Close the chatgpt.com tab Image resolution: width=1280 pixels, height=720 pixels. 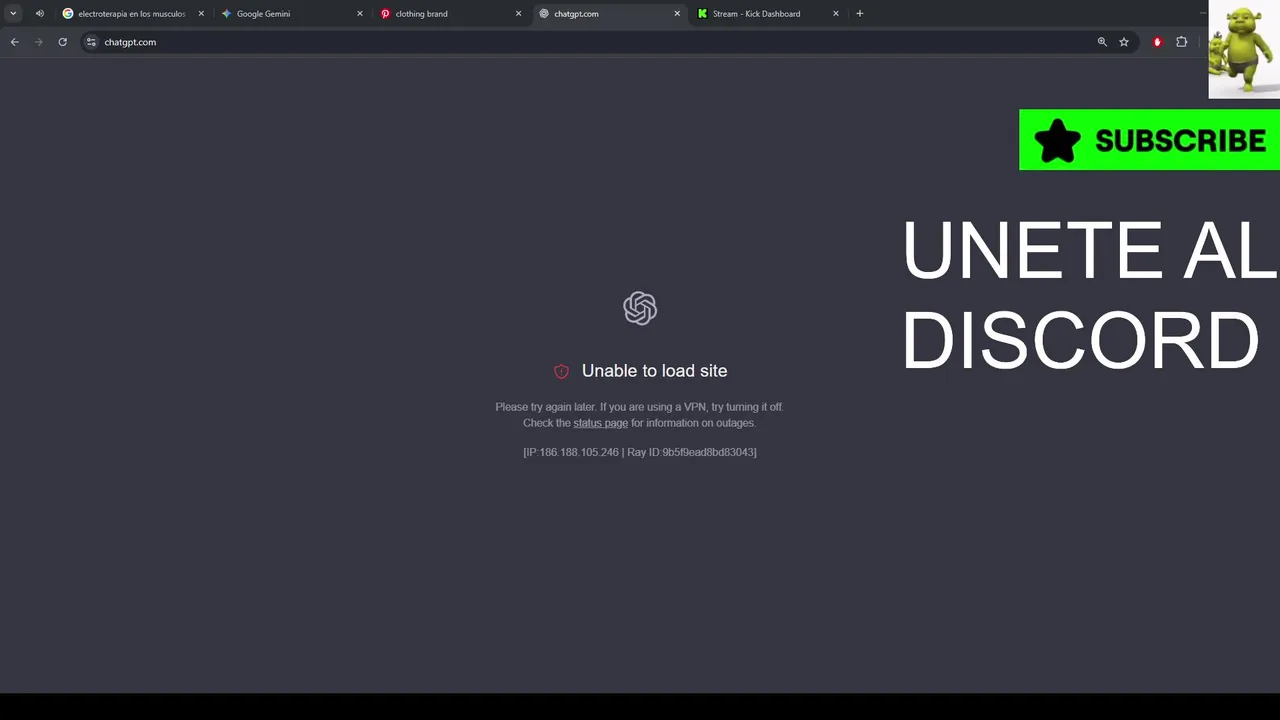coord(677,14)
